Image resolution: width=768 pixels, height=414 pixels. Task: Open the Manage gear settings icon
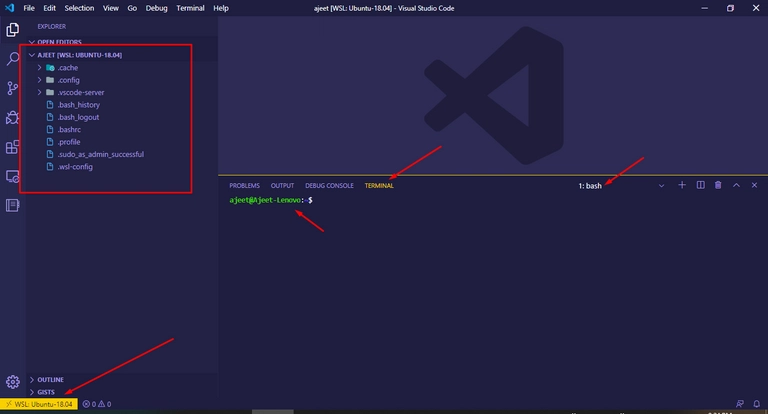[x=13, y=382]
